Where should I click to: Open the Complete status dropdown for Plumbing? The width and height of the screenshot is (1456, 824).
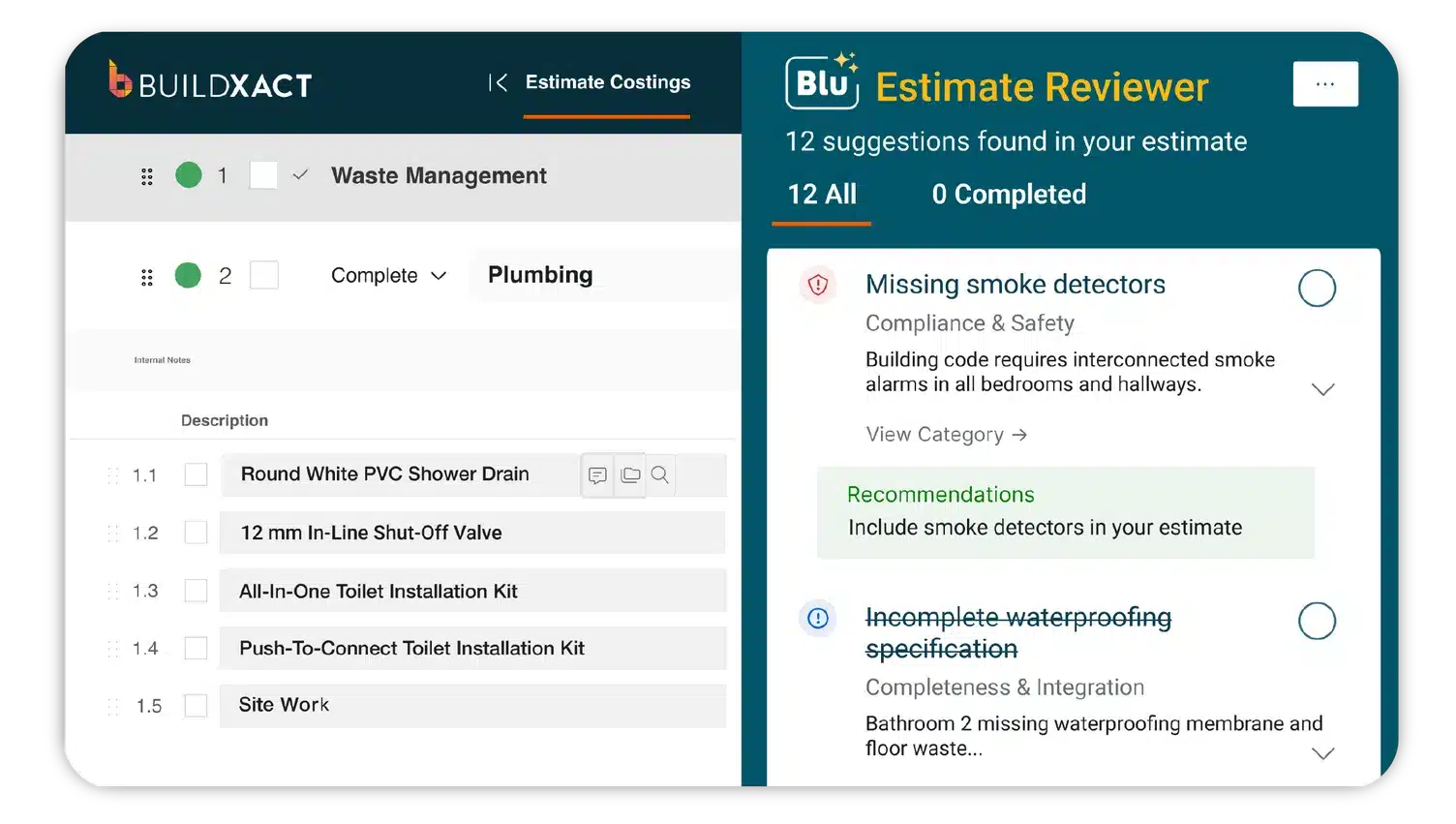click(388, 276)
